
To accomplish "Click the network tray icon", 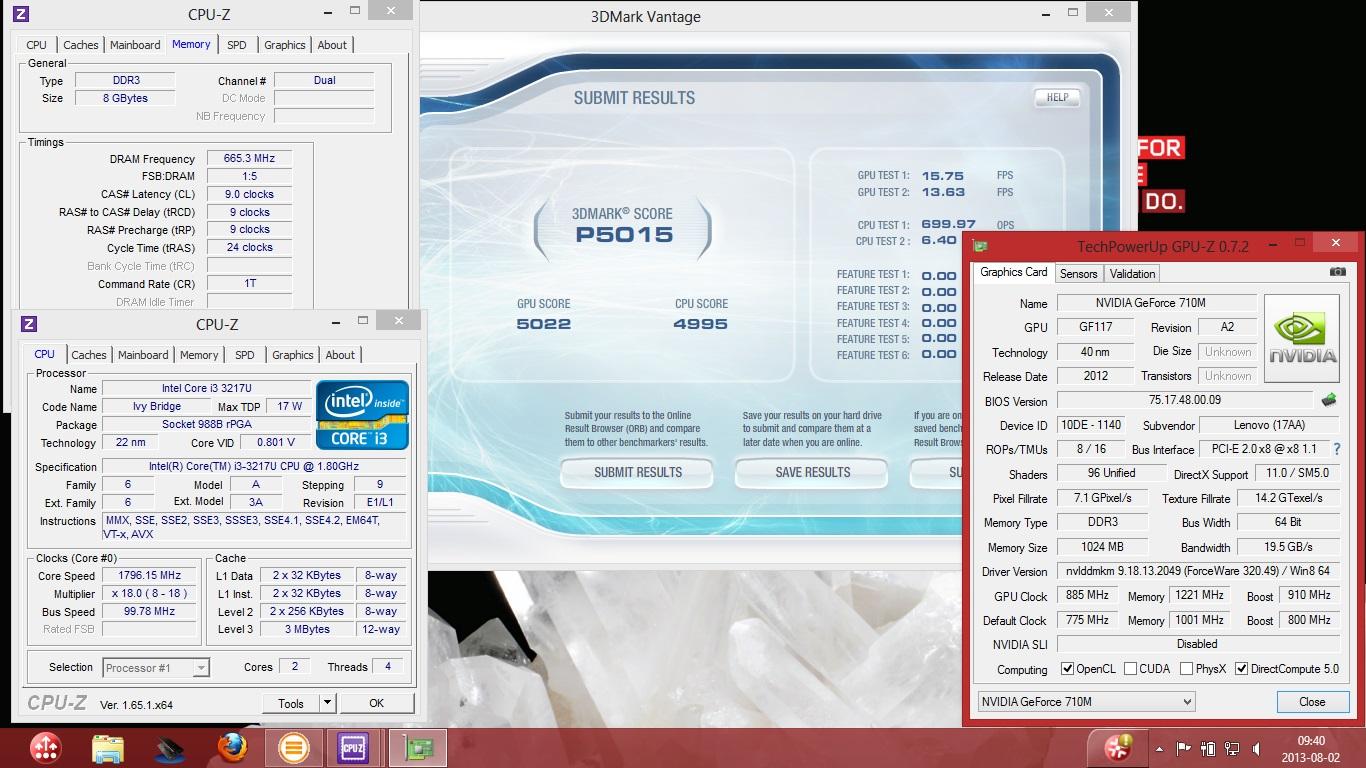I will [1232, 748].
